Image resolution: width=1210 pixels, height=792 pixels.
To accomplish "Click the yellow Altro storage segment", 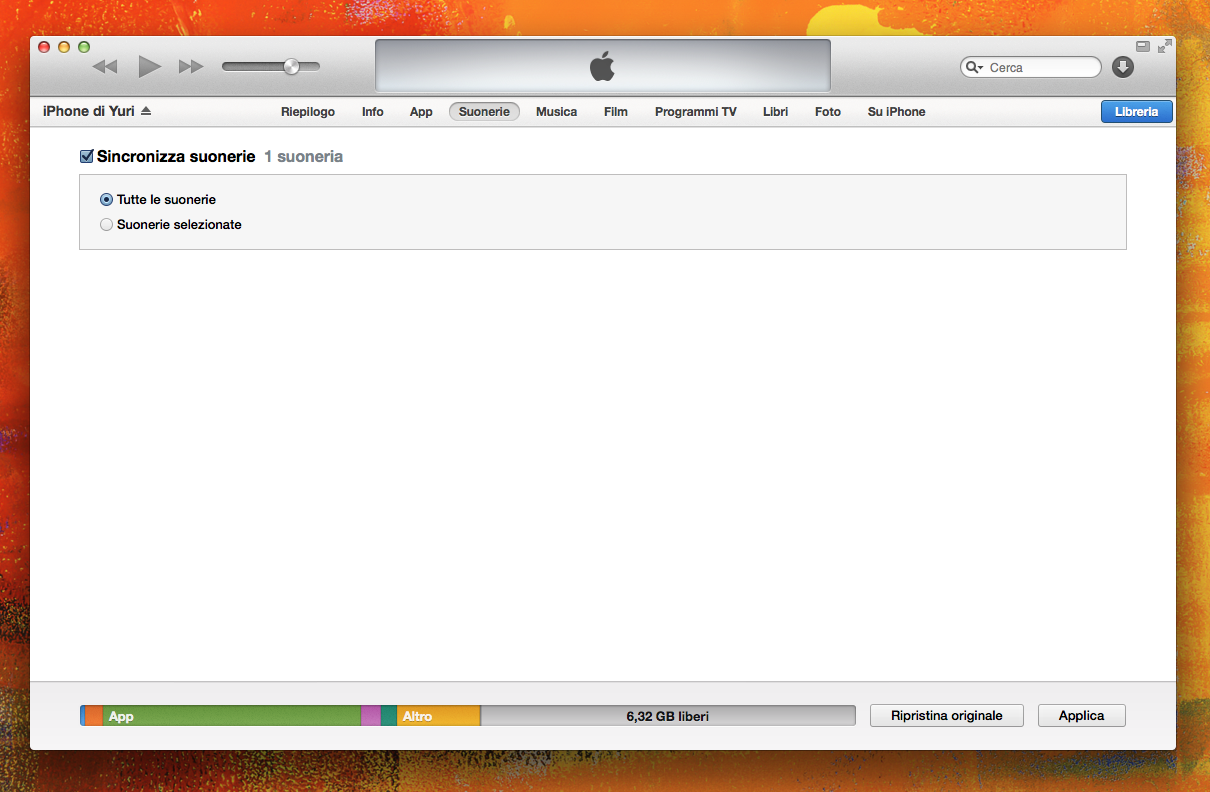I will [x=438, y=716].
